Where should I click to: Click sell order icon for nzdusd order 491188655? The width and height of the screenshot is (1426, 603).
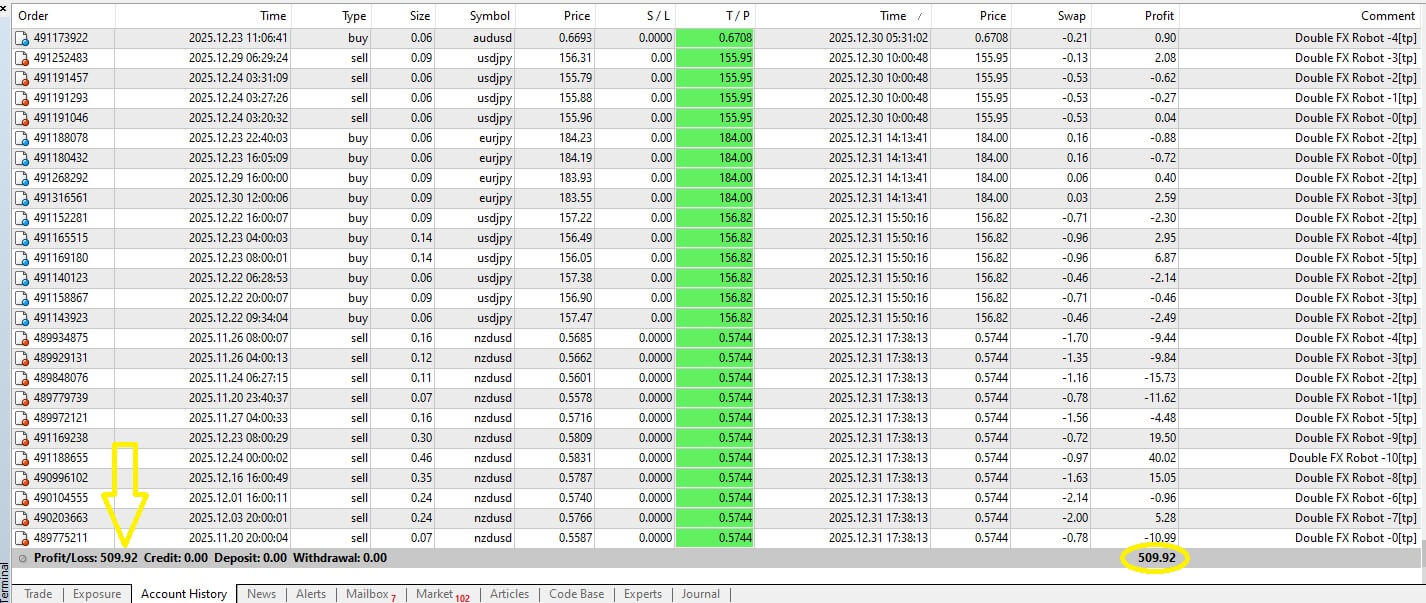point(22,458)
